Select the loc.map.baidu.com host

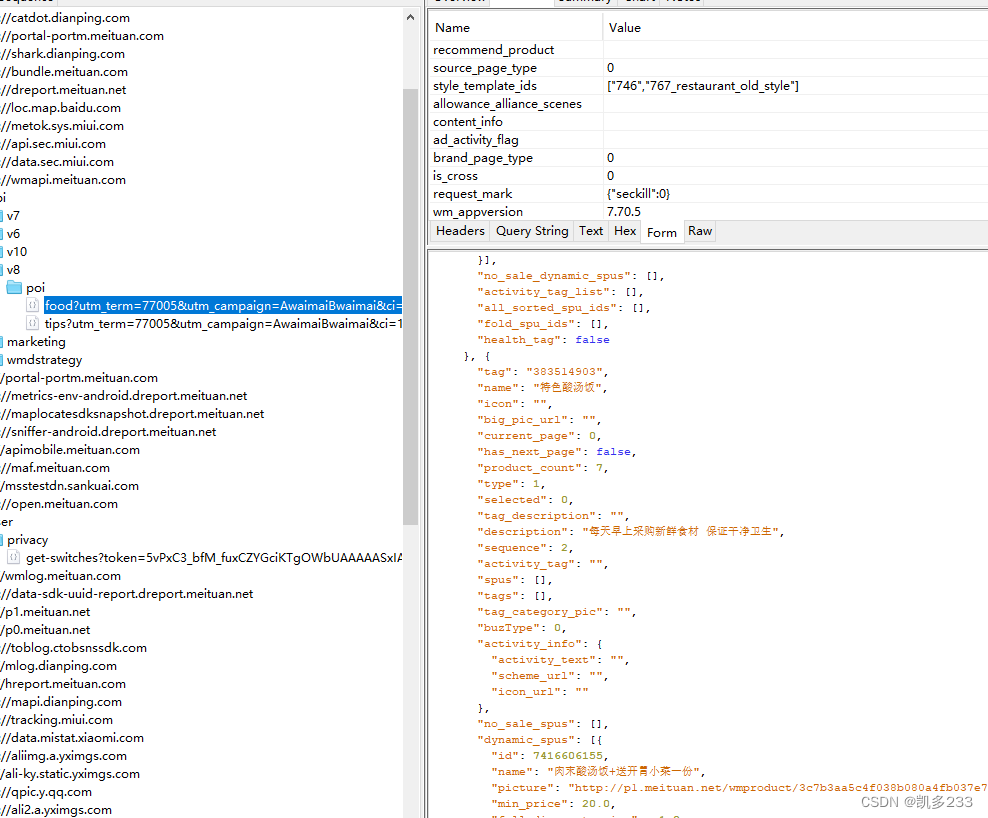coord(60,108)
